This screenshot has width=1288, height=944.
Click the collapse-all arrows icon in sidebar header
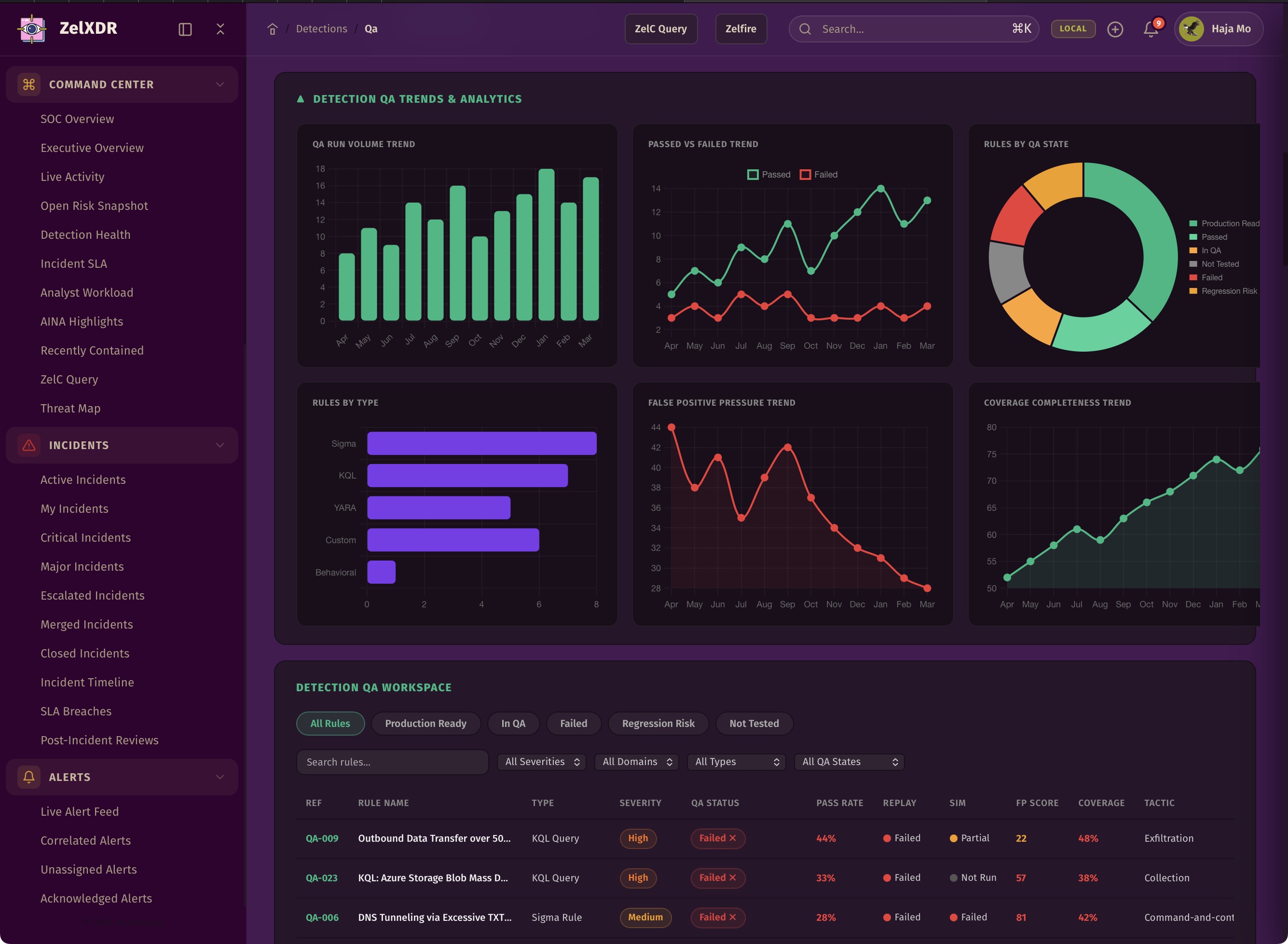coord(220,29)
